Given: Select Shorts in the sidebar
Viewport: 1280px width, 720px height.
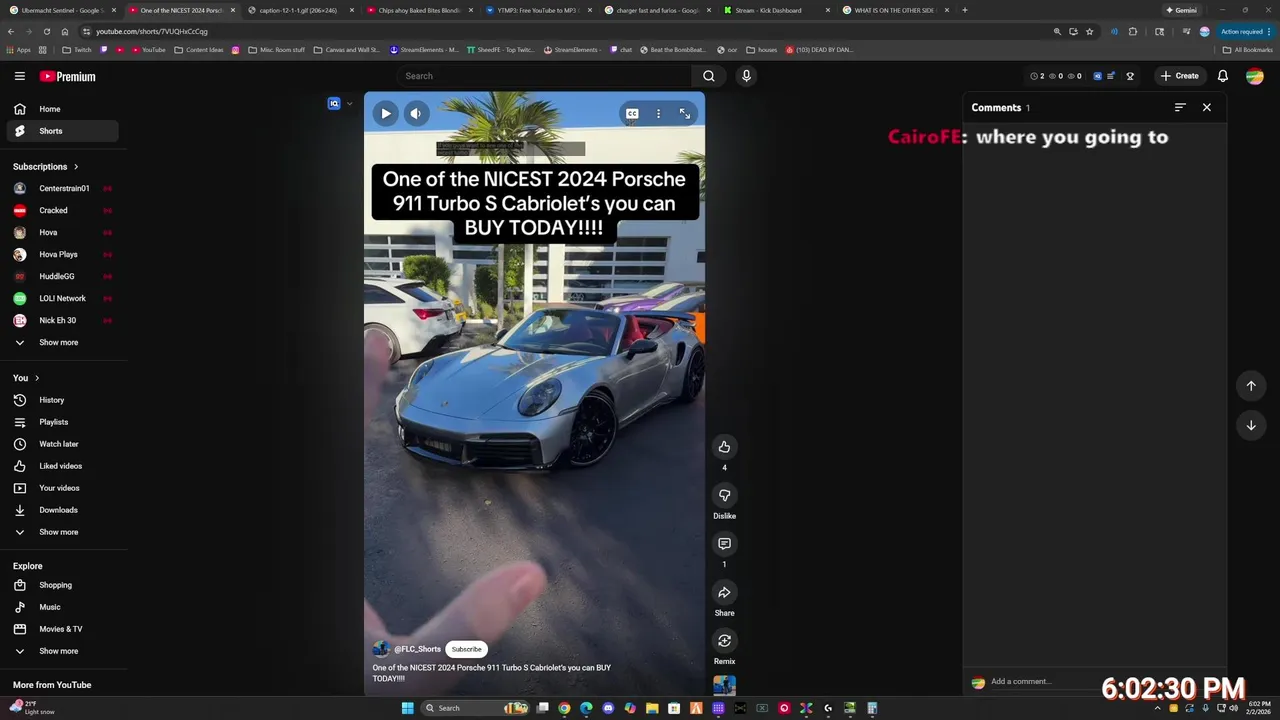Looking at the screenshot, I should [63, 131].
